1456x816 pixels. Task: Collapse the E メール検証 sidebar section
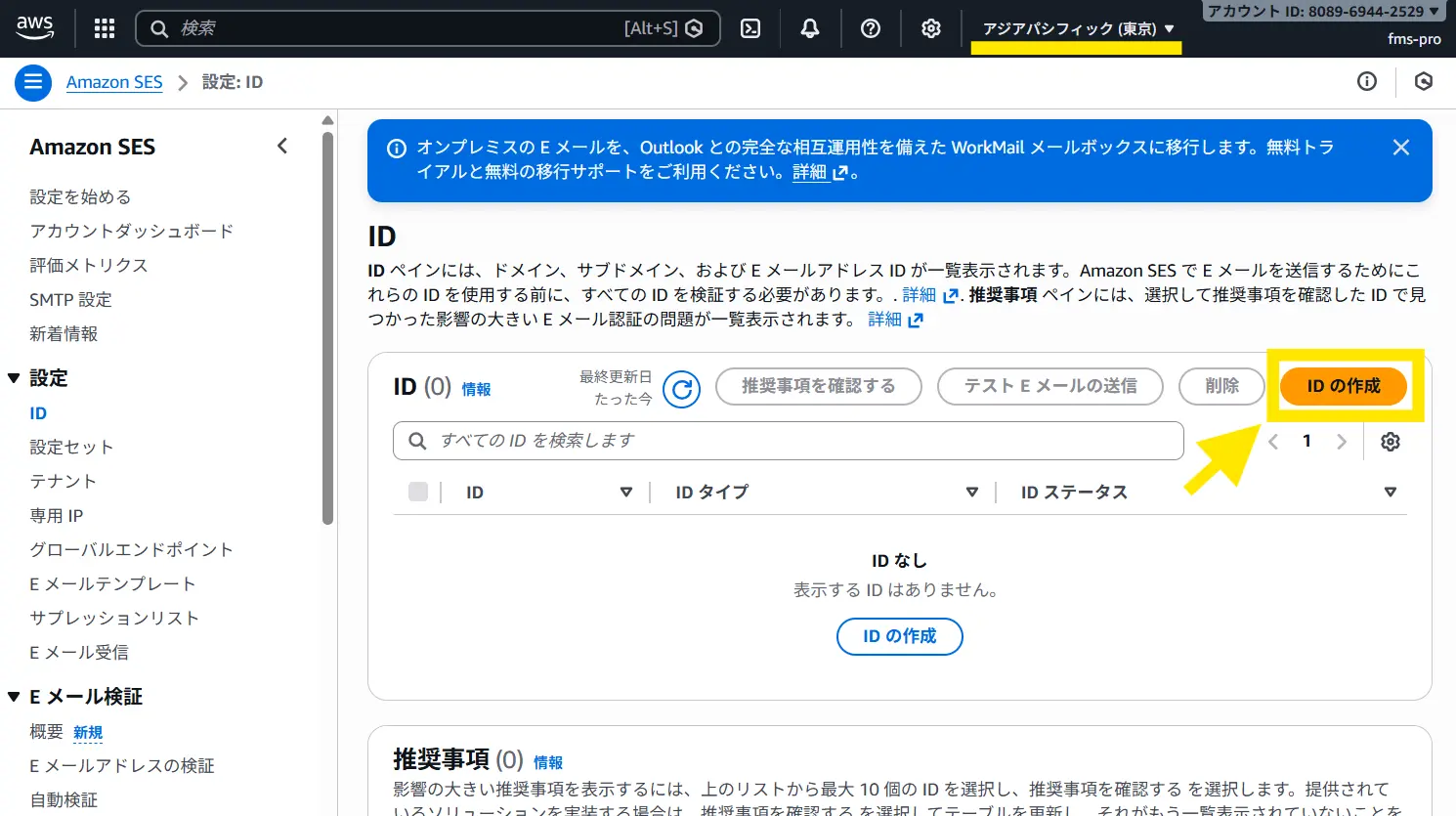14,697
